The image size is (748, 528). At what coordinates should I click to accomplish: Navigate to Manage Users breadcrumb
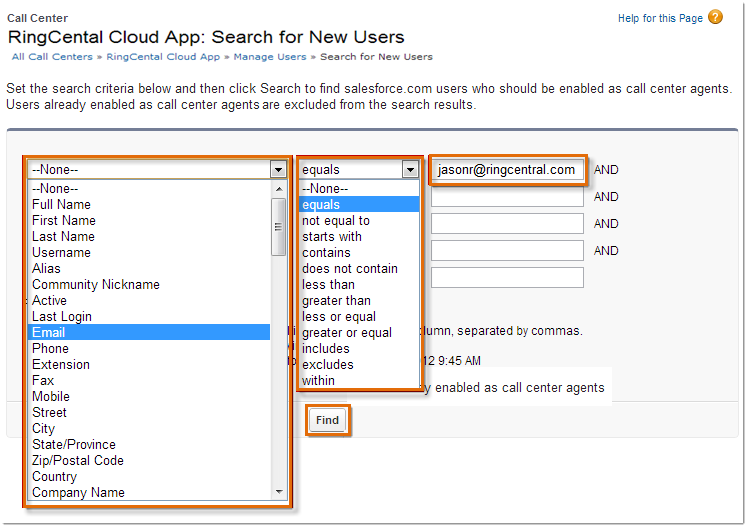pyautogui.click(x=270, y=57)
